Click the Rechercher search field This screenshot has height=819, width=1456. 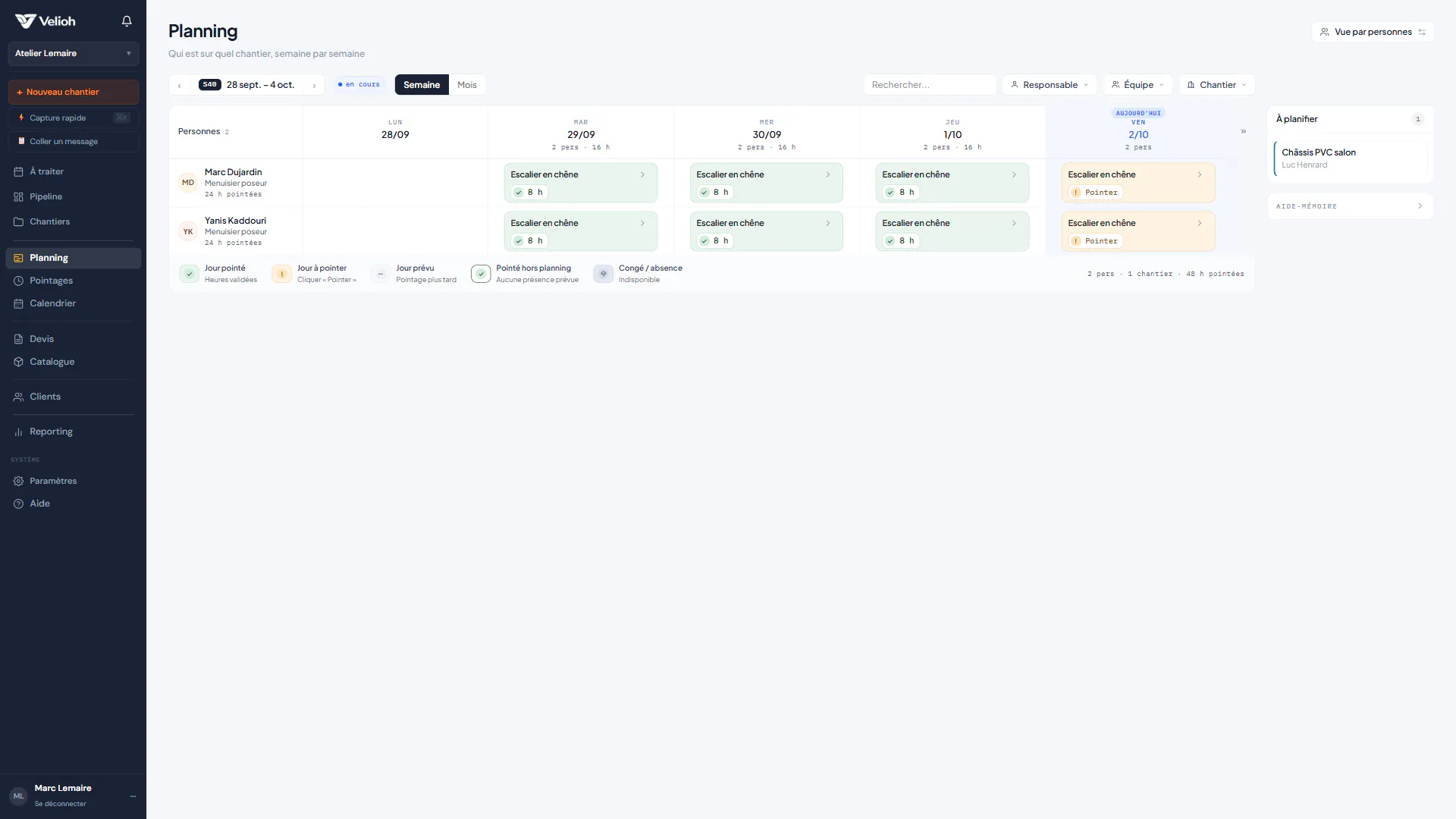pyautogui.click(x=930, y=85)
